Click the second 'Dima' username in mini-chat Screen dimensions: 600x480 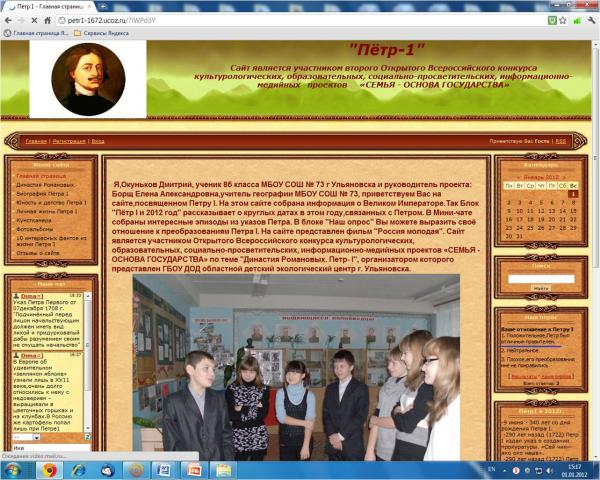tap(32, 356)
